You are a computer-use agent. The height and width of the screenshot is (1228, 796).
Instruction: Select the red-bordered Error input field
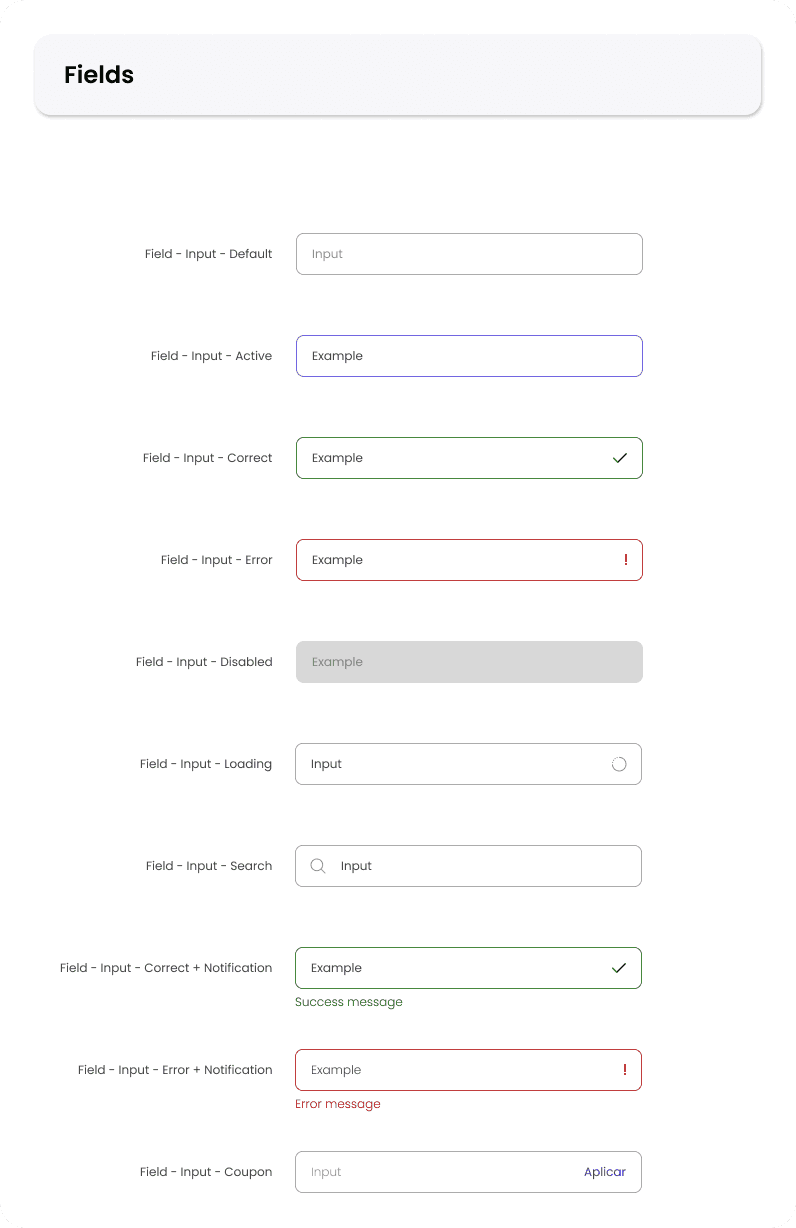coord(469,560)
